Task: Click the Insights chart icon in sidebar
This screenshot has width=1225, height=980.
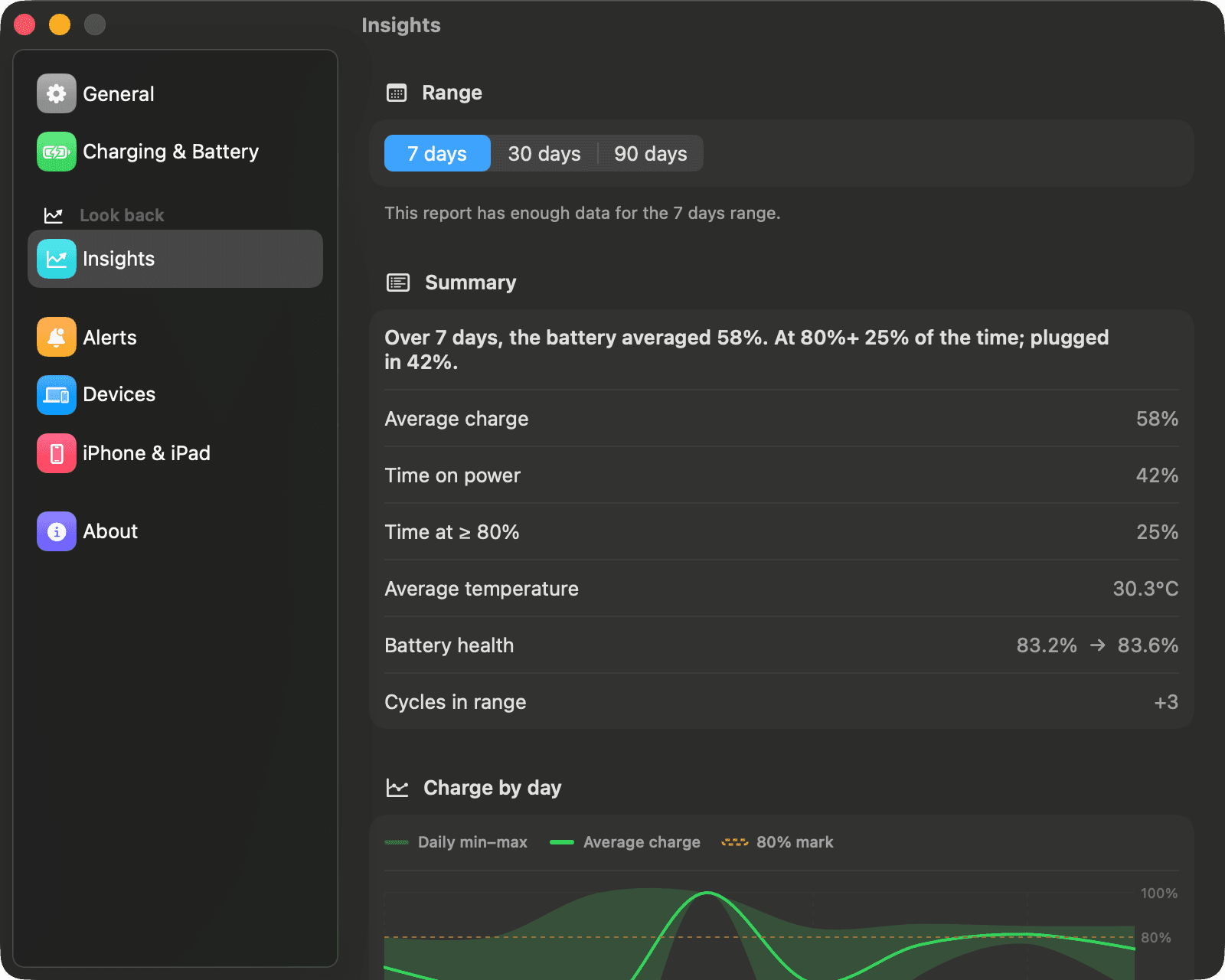Action: (x=57, y=259)
